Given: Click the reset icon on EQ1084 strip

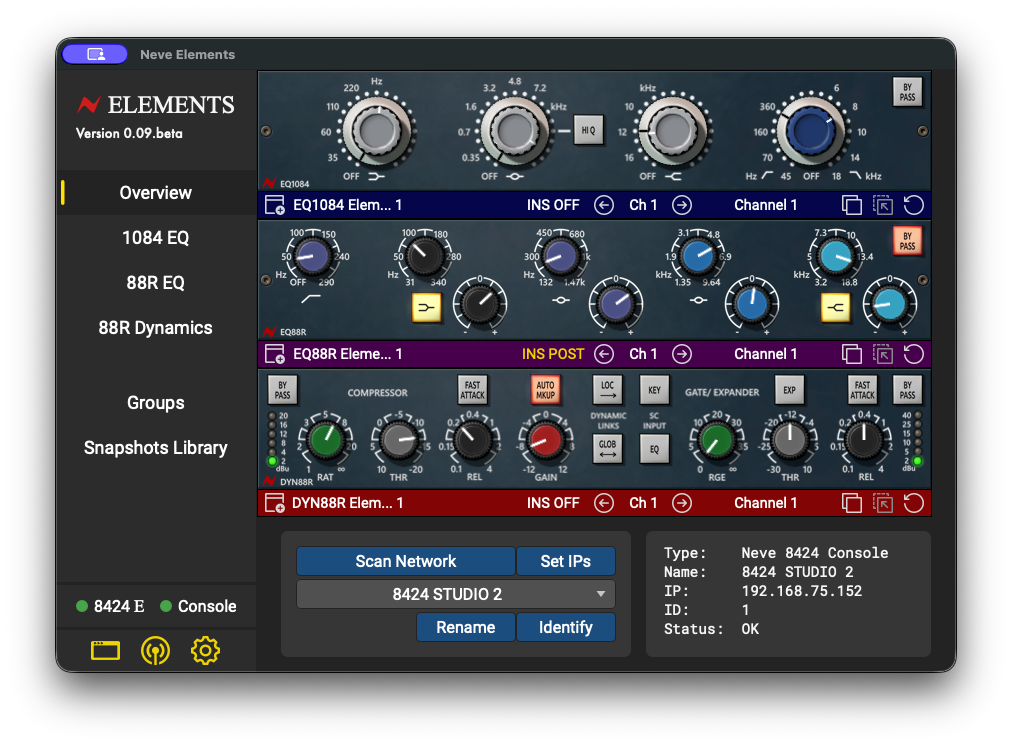Looking at the screenshot, I should click(913, 205).
